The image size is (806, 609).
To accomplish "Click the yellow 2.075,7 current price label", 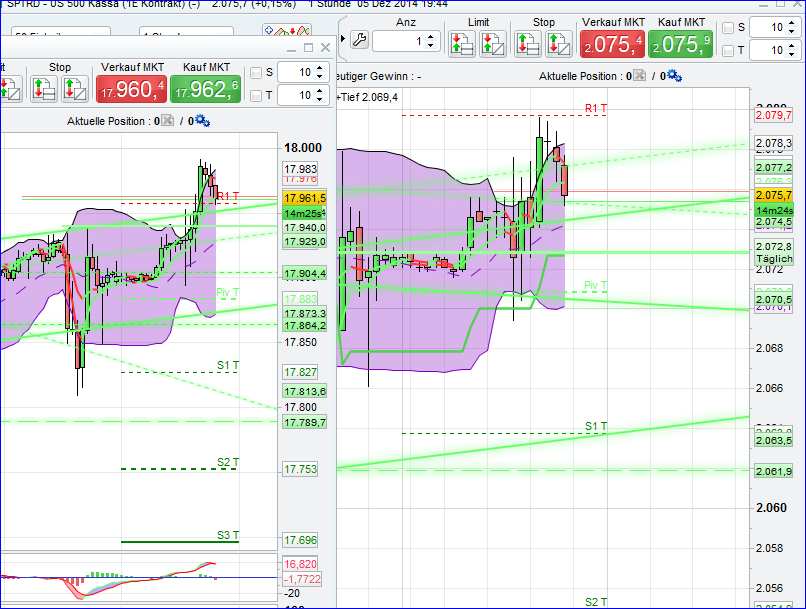I will [774, 195].
